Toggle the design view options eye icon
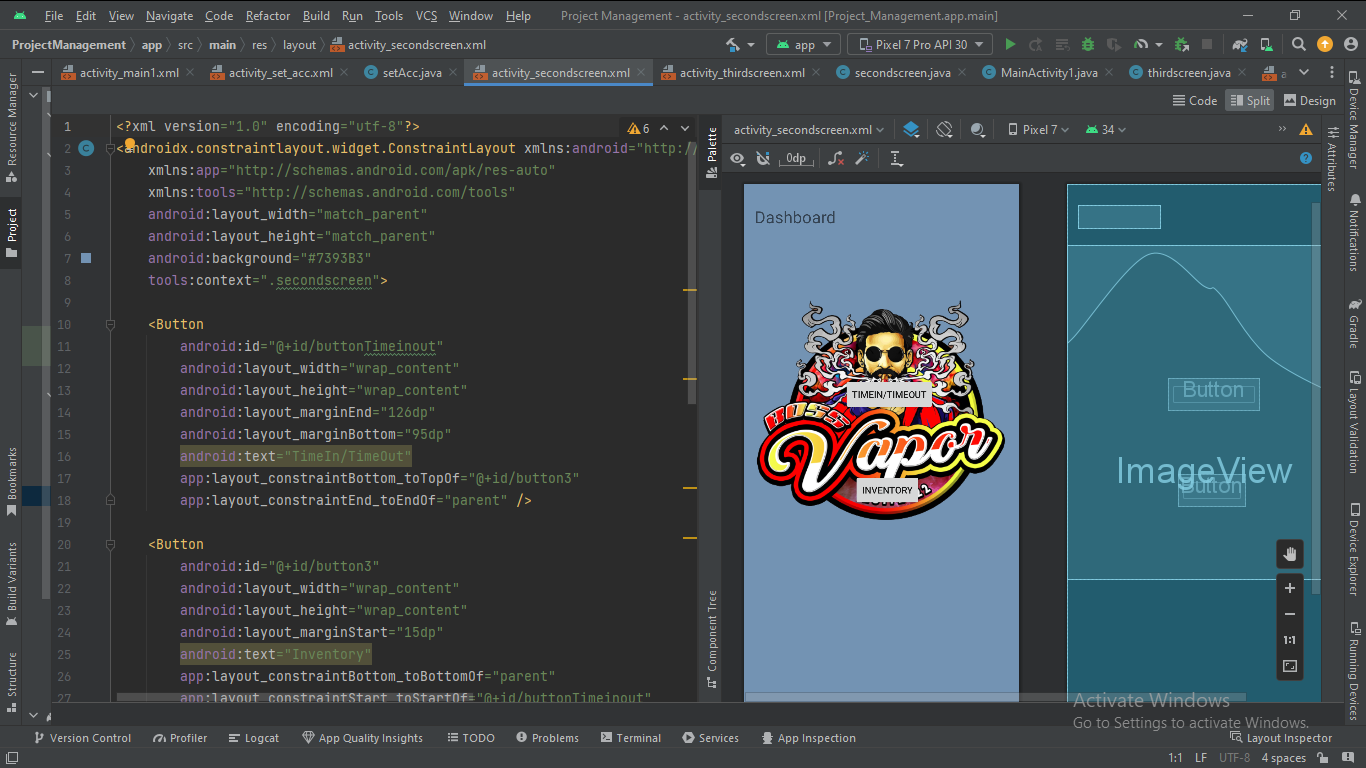Image resolution: width=1366 pixels, height=768 pixels. coord(737,159)
